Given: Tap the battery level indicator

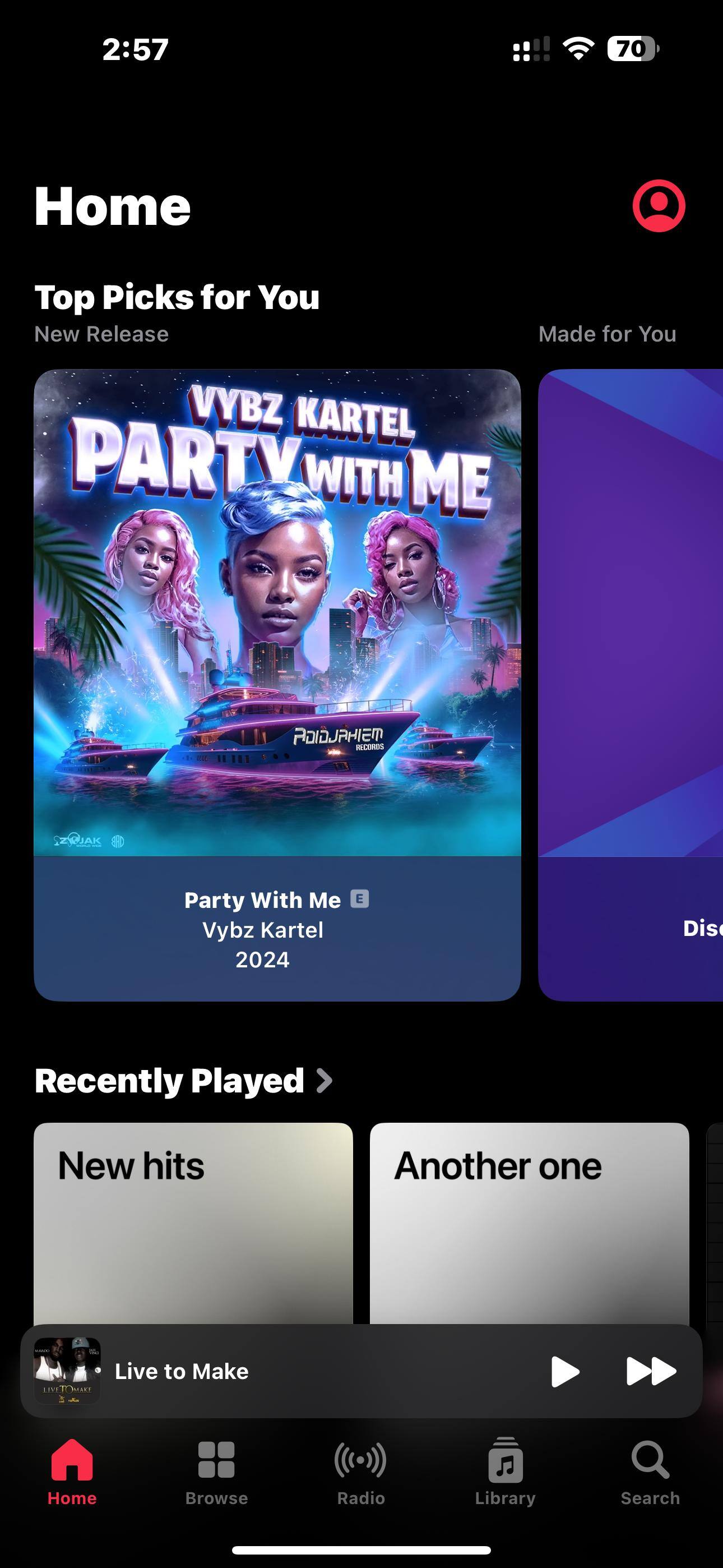Looking at the screenshot, I should [633, 49].
